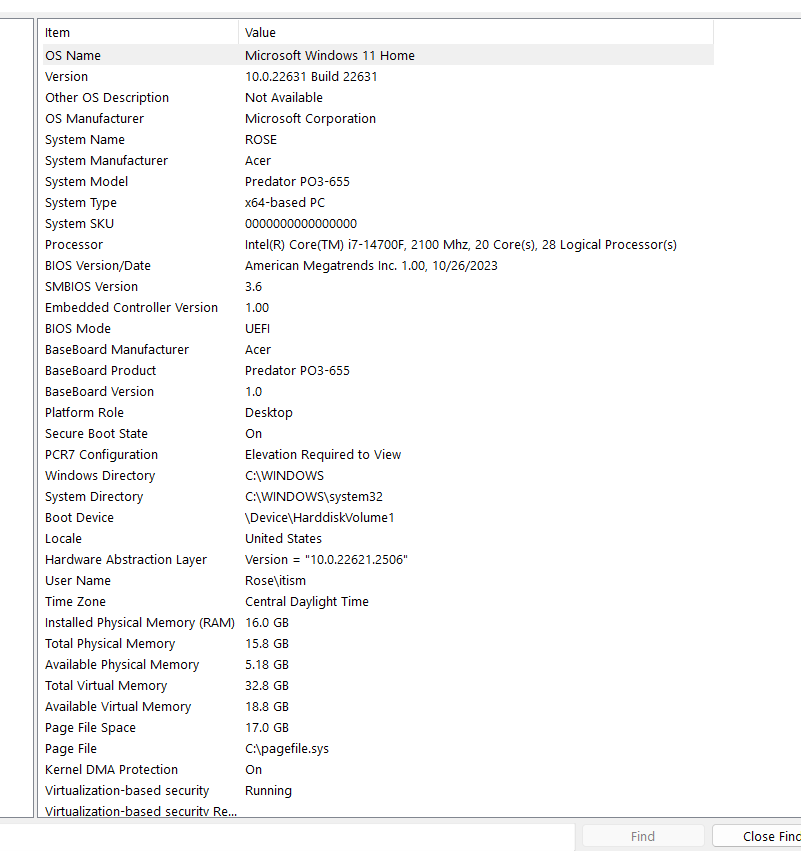Click the Value column header
The width and height of the screenshot is (801, 851).
[x=476, y=33]
